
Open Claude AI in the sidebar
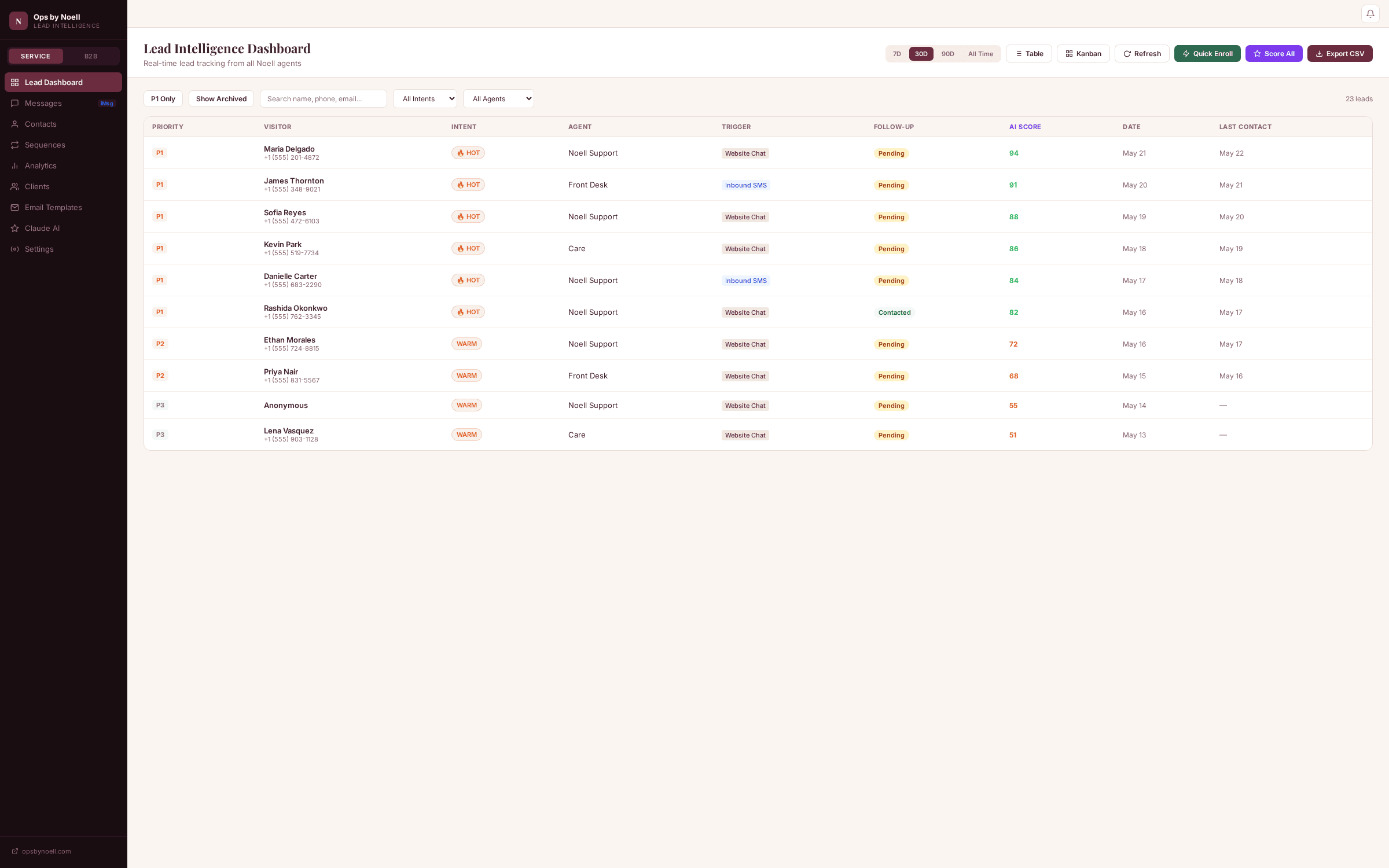(63, 229)
